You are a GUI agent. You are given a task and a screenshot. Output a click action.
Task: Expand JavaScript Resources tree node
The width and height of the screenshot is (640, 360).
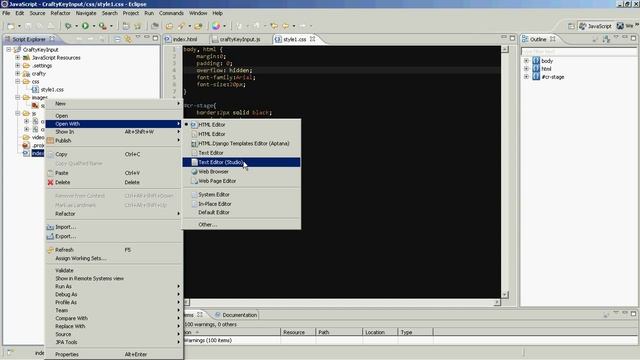coord(18,58)
